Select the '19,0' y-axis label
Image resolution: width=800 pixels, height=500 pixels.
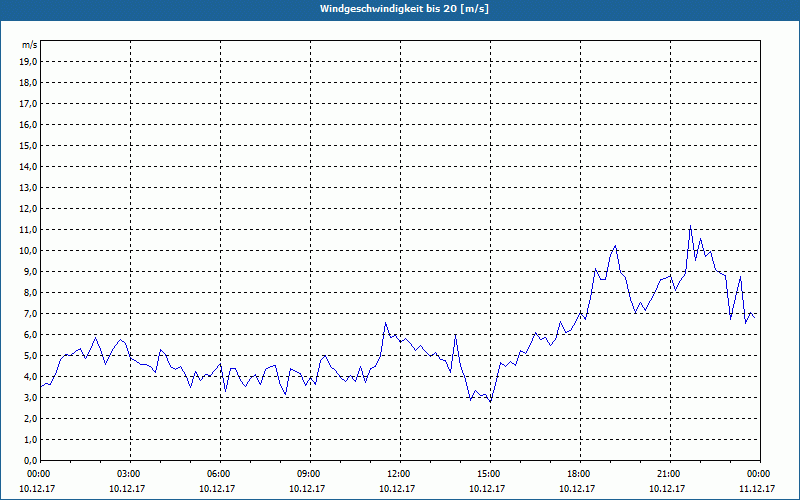click(x=29, y=62)
